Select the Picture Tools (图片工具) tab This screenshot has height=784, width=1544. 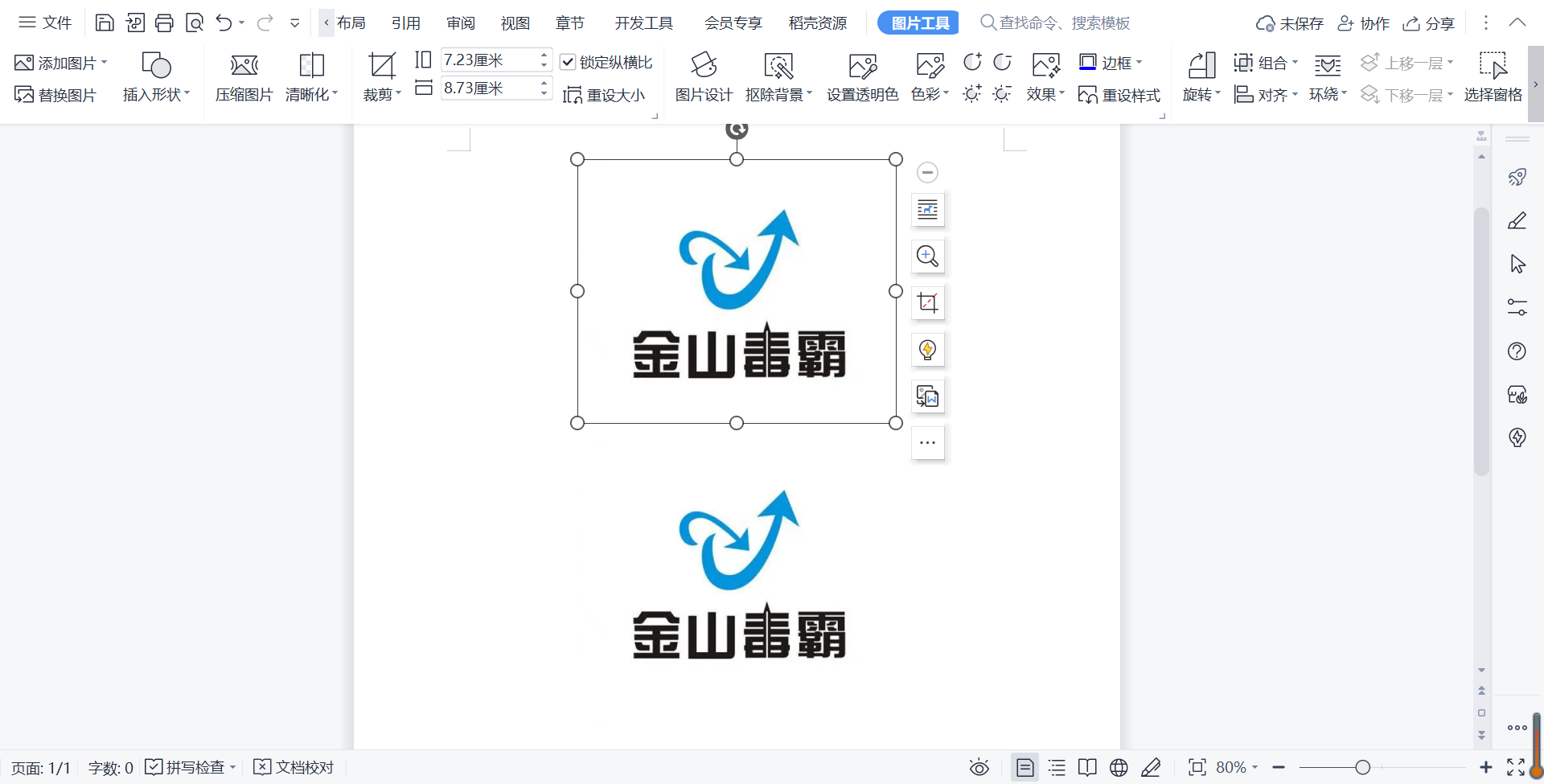tap(918, 23)
